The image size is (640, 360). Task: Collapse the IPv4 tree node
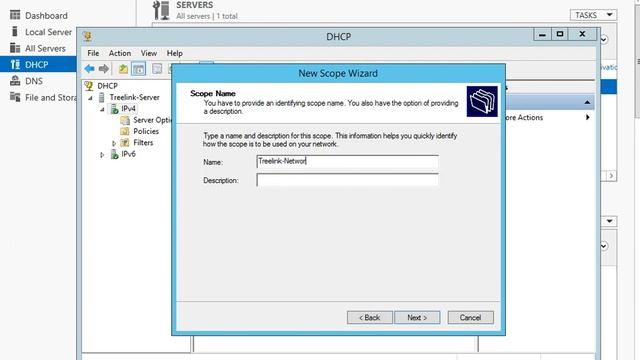tap(102, 109)
